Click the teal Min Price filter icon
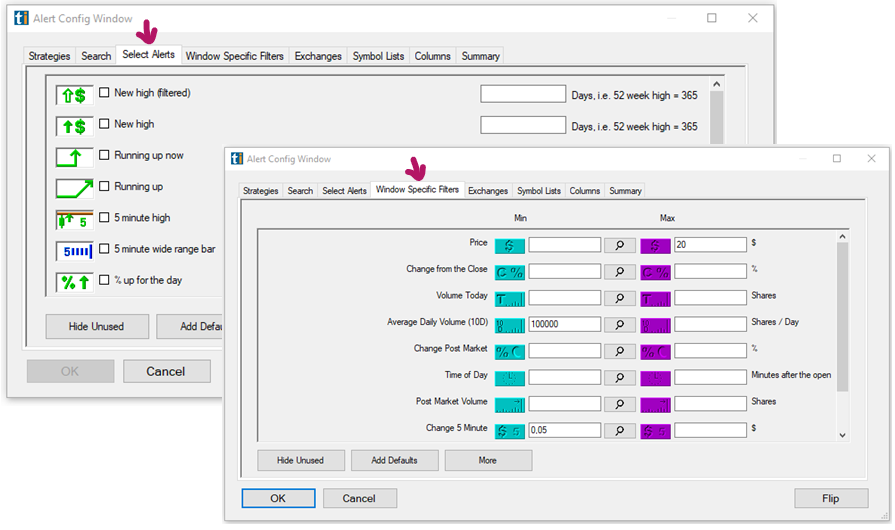 pyautogui.click(x=509, y=245)
